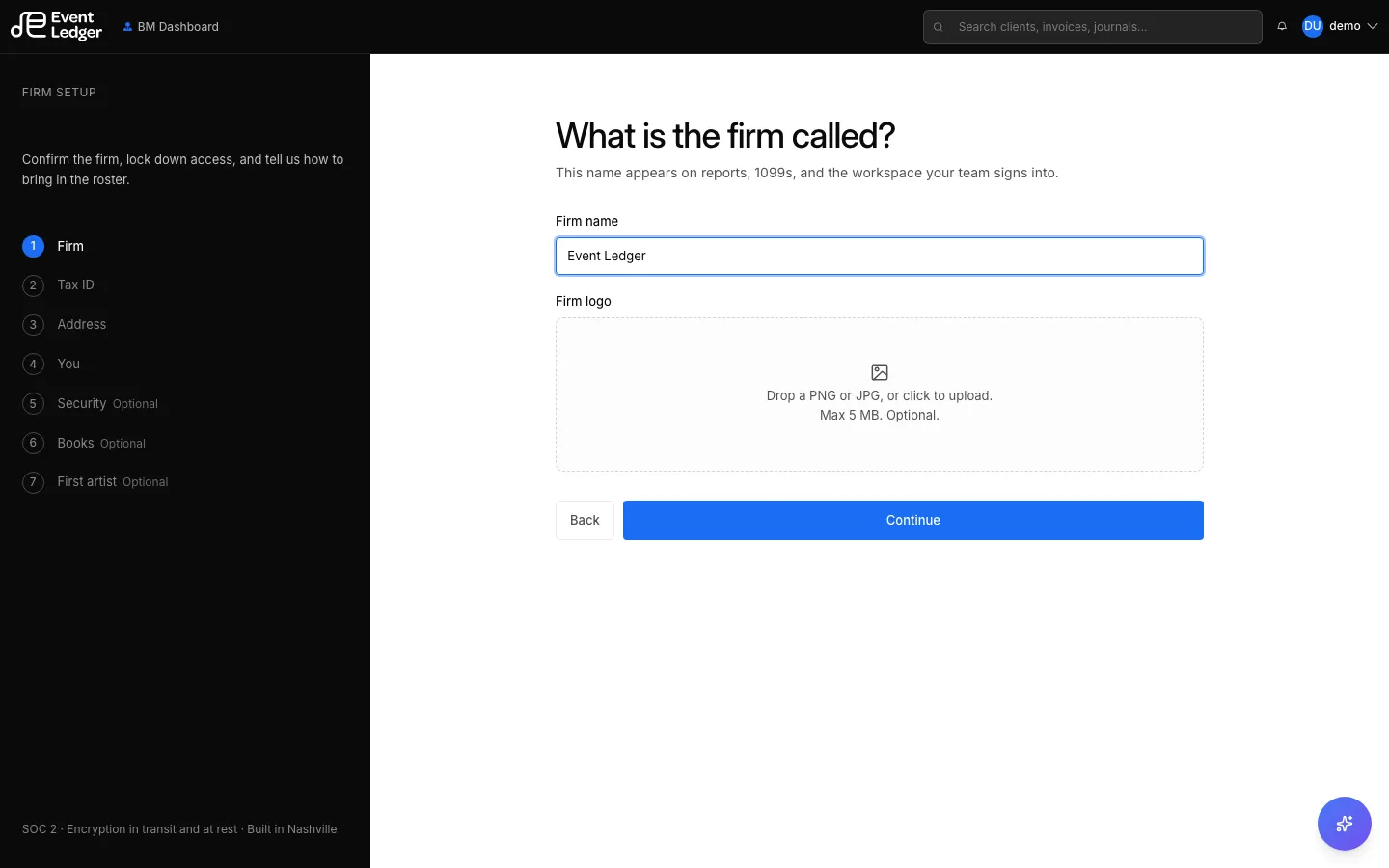
Task: Click the Continue button
Action: [x=913, y=520]
